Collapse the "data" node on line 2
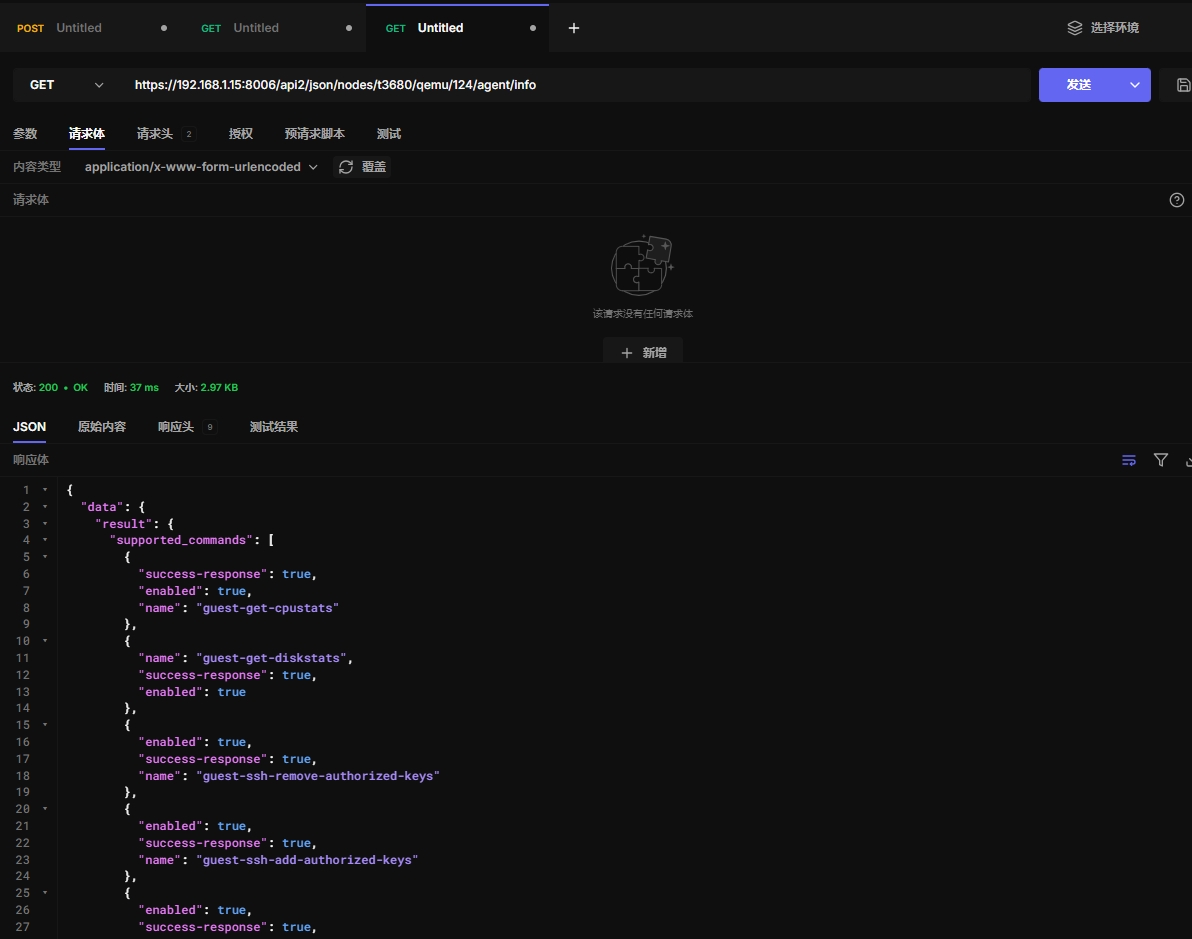 (45, 507)
